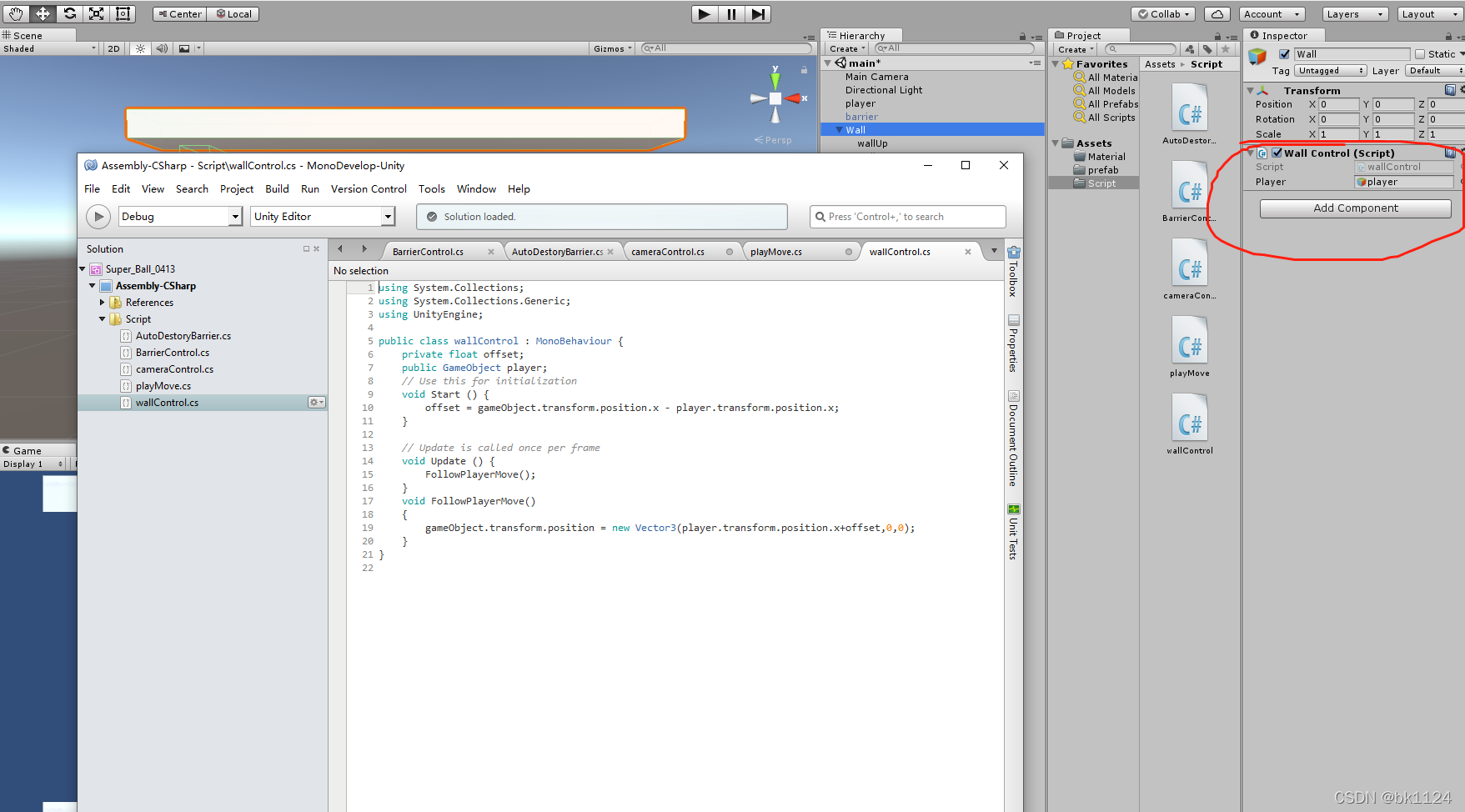1465x812 pixels.
Task: Select the Hand tool in Unity toolbar
Action: pos(16,13)
